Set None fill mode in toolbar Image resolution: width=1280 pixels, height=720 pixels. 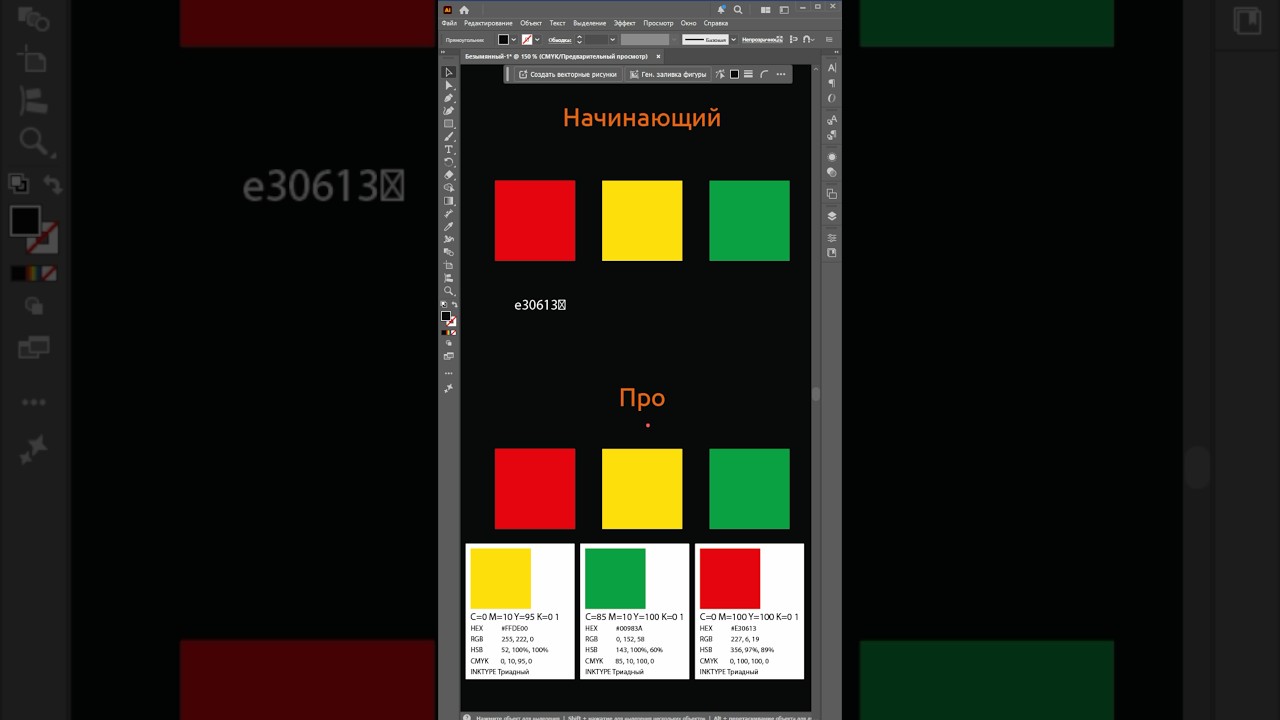click(x=454, y=332)
